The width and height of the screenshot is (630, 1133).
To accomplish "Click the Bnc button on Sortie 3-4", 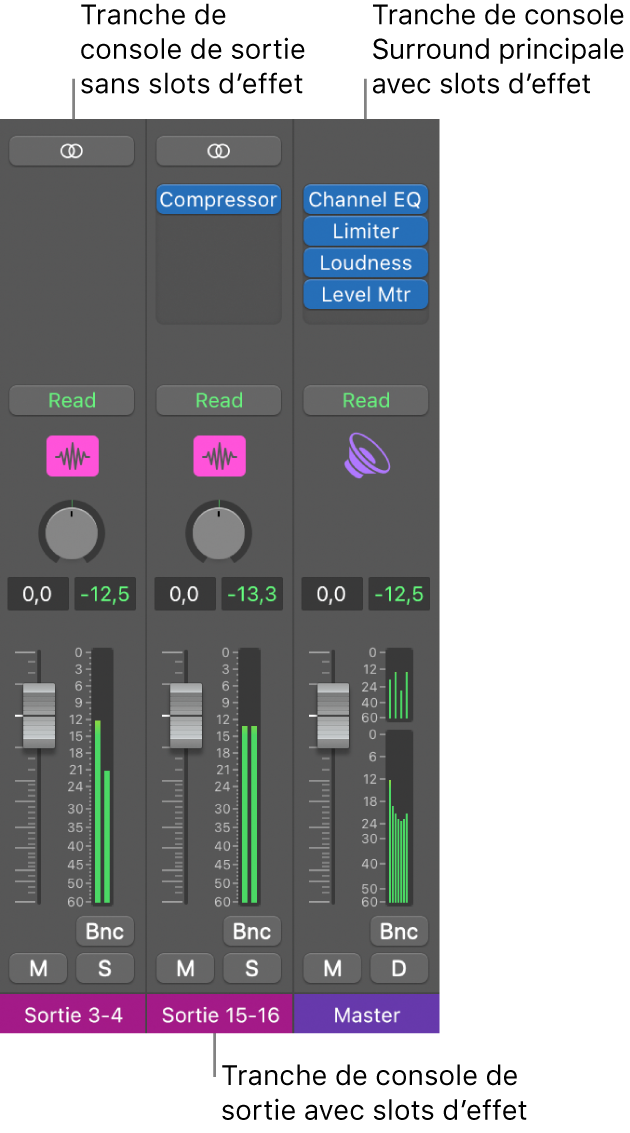I will coord(105,931).
